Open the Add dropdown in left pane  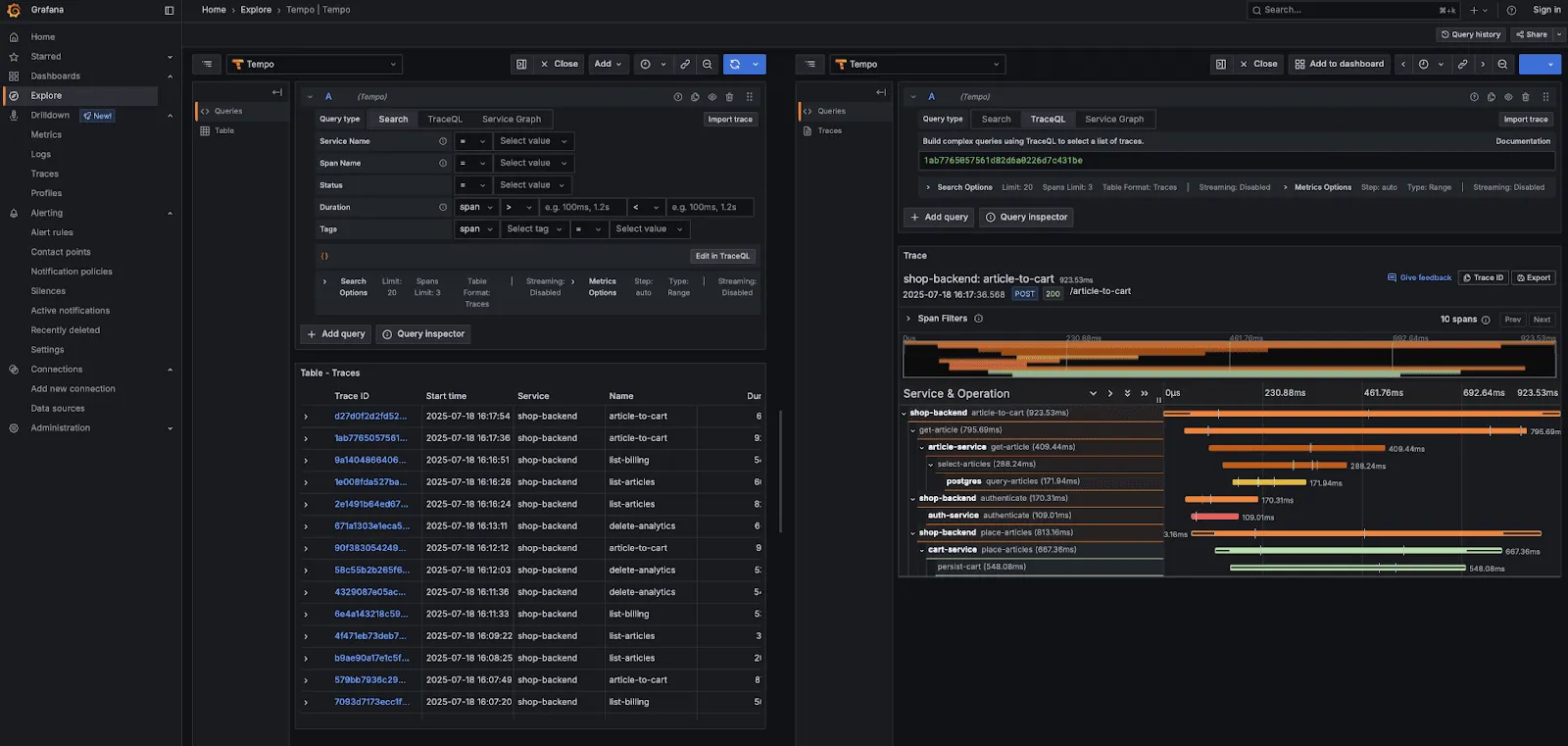click(x=608, y=65)
